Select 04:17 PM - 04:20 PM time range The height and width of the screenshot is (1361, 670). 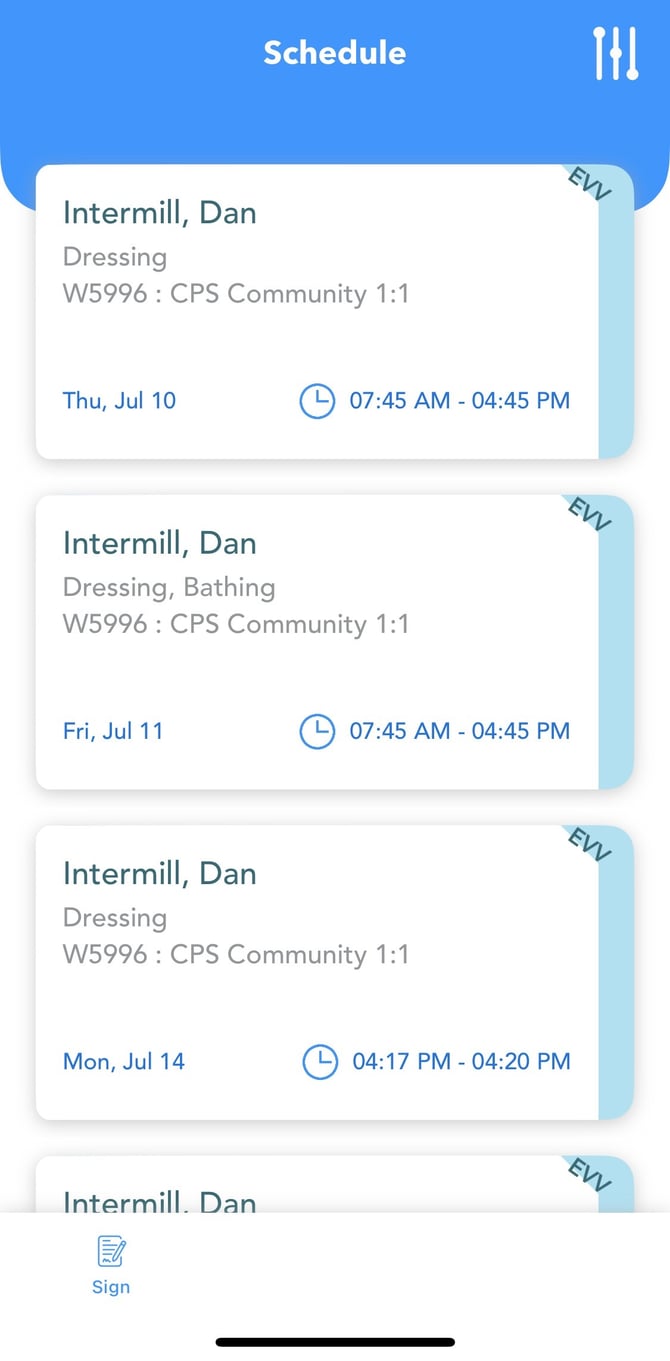[461, 1061]
